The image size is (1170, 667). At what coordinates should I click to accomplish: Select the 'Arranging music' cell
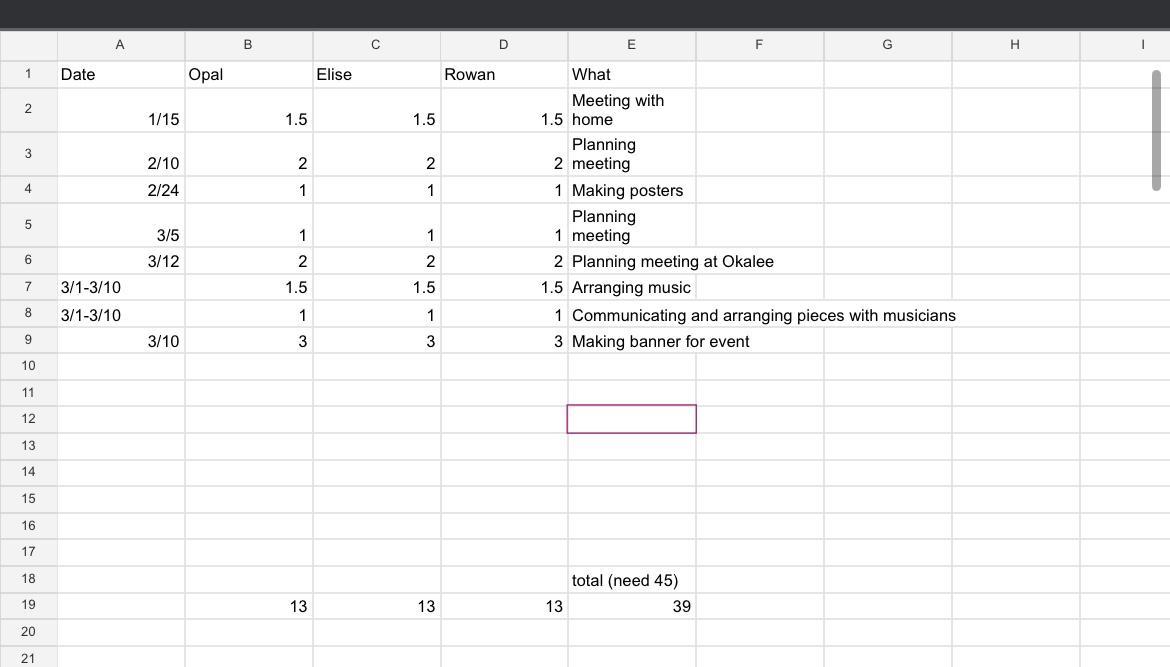(x=631, y=287)
